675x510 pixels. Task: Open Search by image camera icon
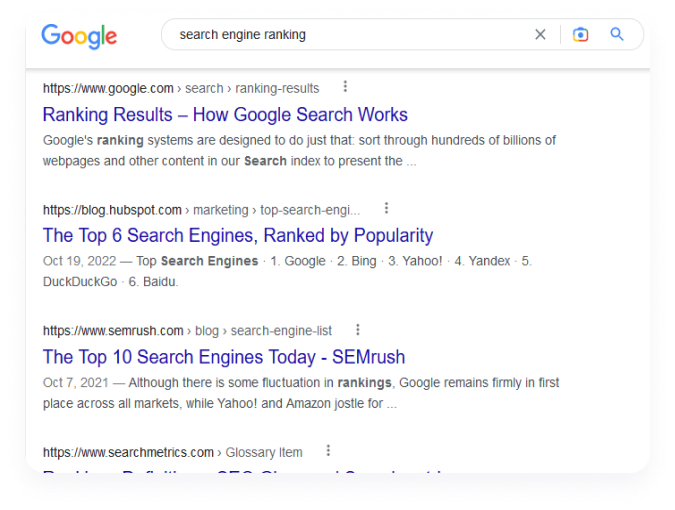click(x=580, y=35)
